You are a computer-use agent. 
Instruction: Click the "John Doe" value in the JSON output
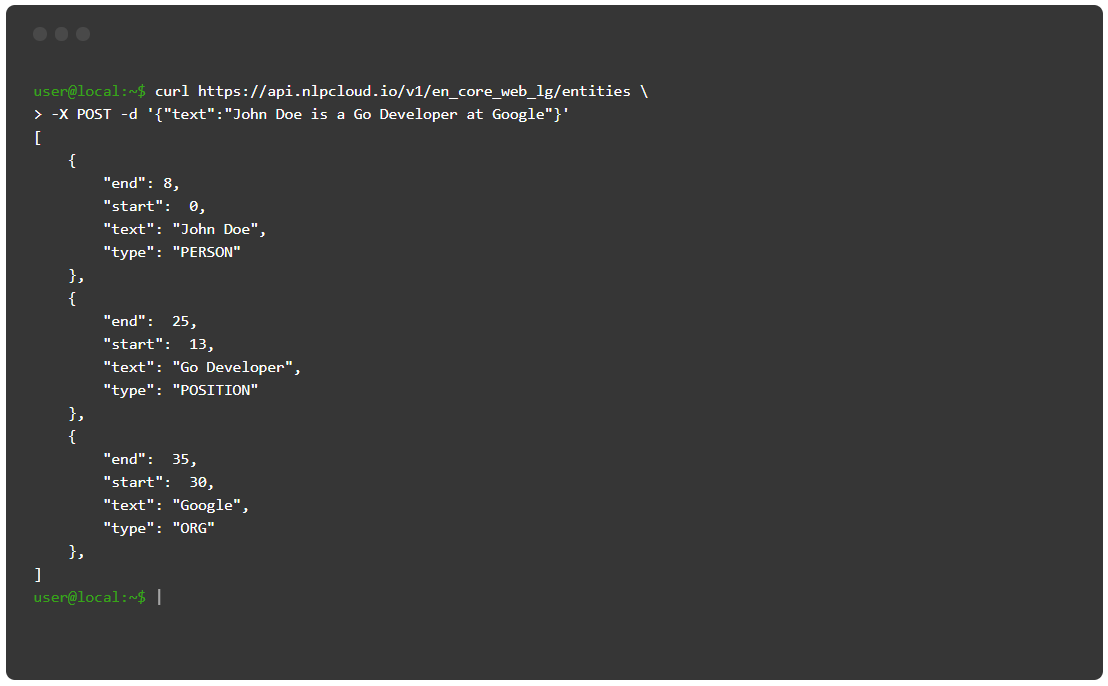pos(219,229)
